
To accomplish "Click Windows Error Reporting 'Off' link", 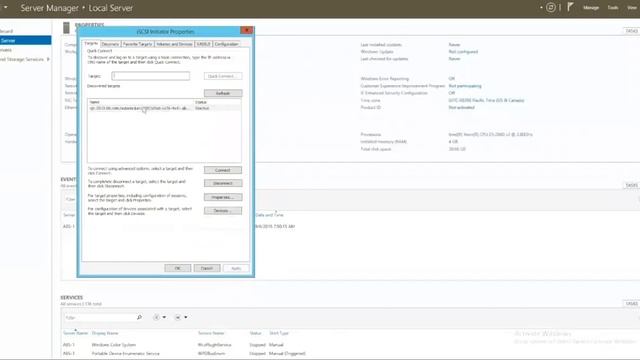I will [451, 78].
